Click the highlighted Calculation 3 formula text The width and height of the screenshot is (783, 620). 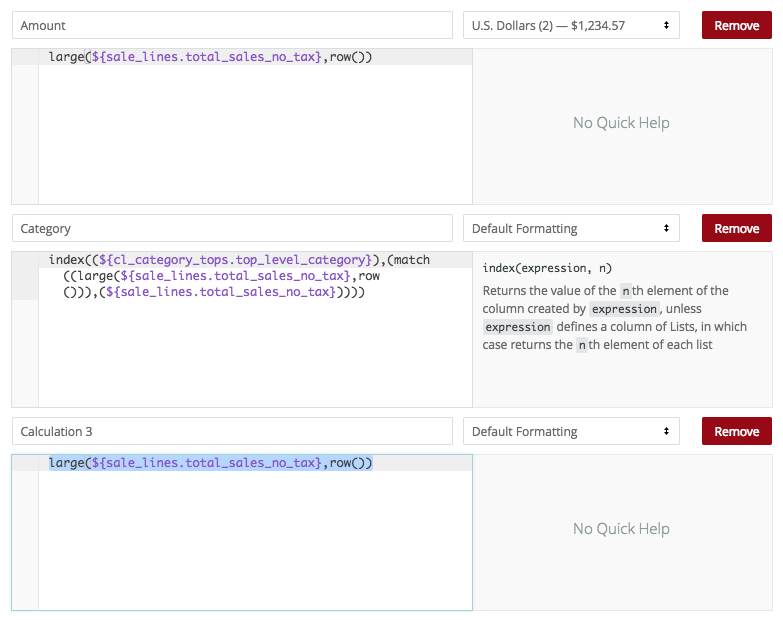[210, 463]
